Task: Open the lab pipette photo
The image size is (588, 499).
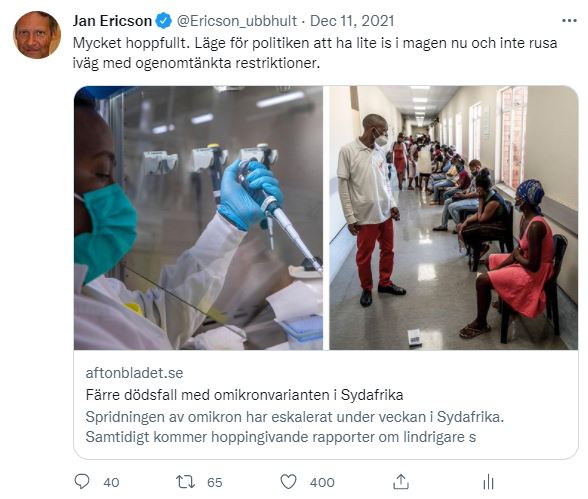Action: (198, 218)
